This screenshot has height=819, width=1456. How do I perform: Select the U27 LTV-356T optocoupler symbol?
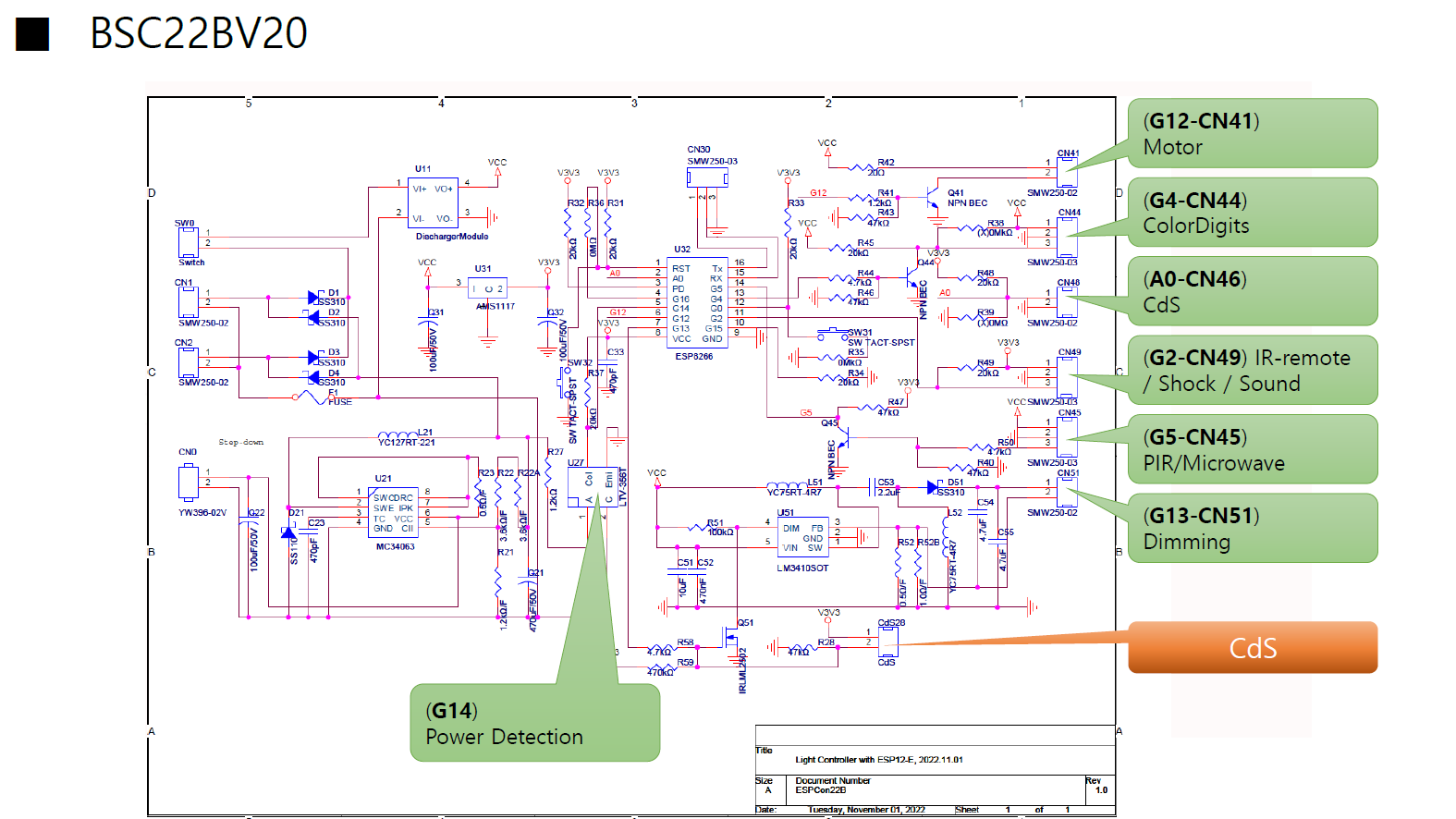tap(593, 486)
